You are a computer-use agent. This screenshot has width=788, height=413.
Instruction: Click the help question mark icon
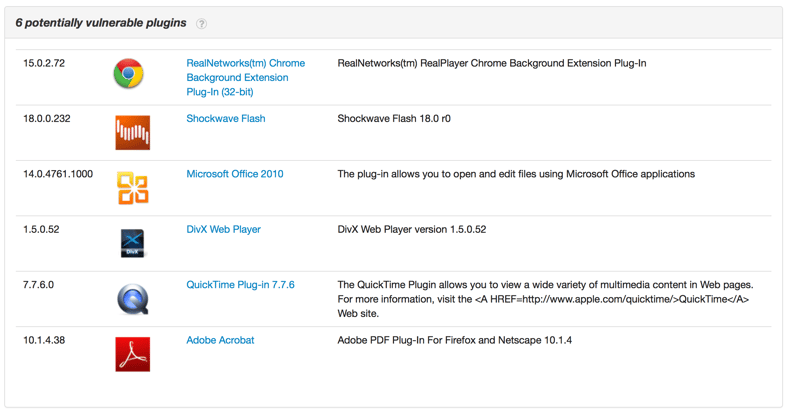[201, 23]
